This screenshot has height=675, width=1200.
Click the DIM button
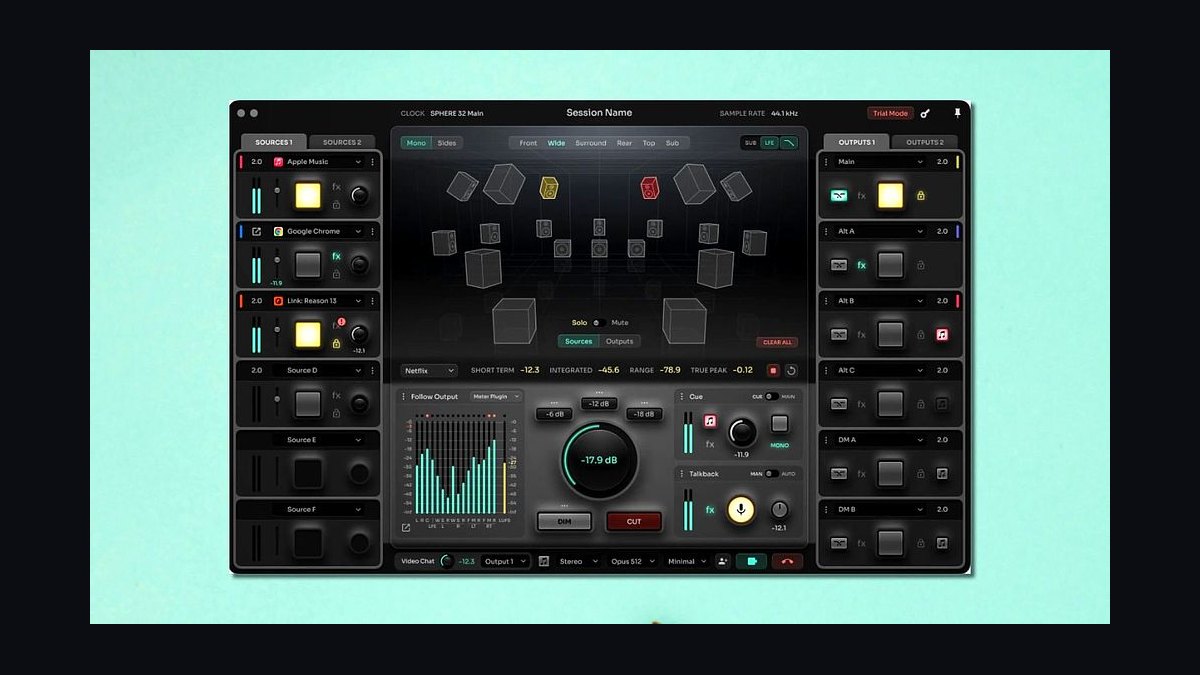point(564,521)
